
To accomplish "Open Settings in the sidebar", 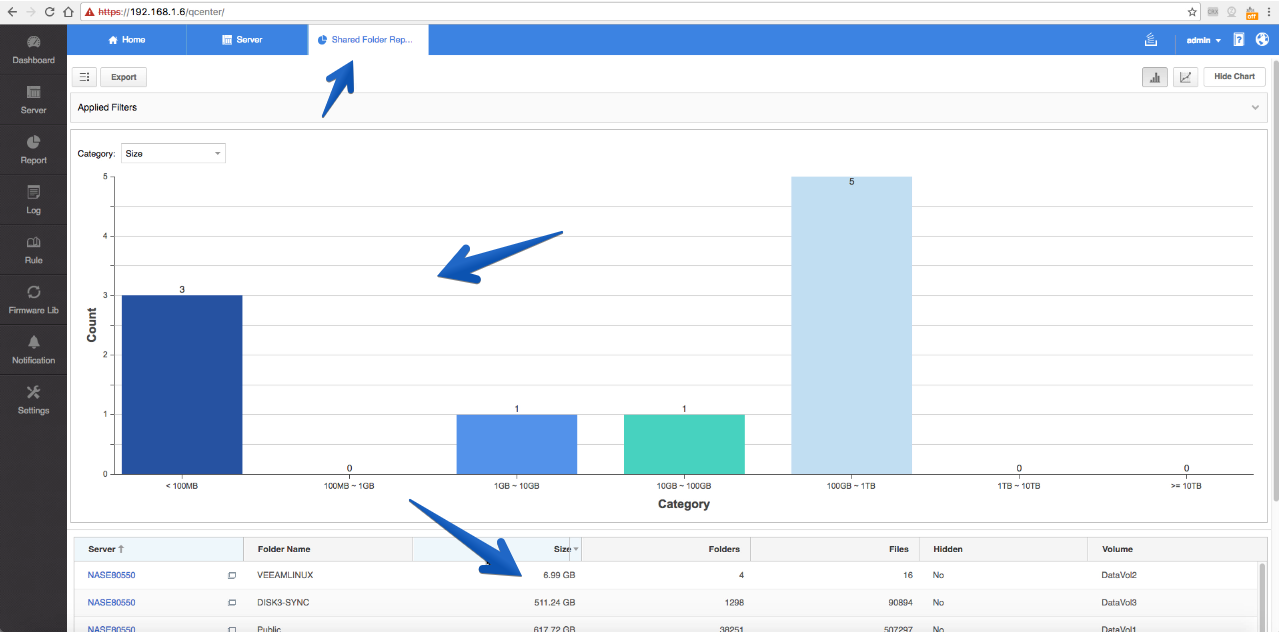I will pyautogui.click(x=33, y=400).
